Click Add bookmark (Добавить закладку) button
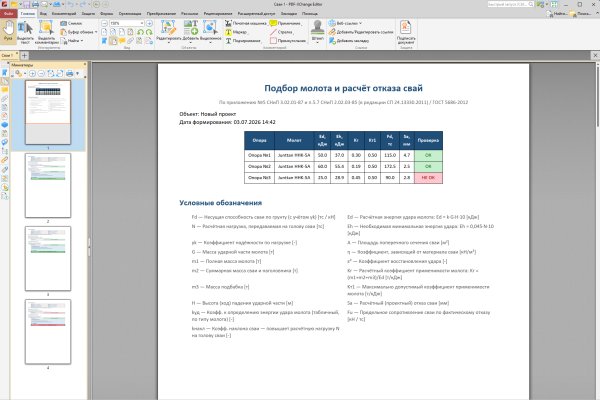The width and height of the screenshot is (600, 400). (349, 41)
